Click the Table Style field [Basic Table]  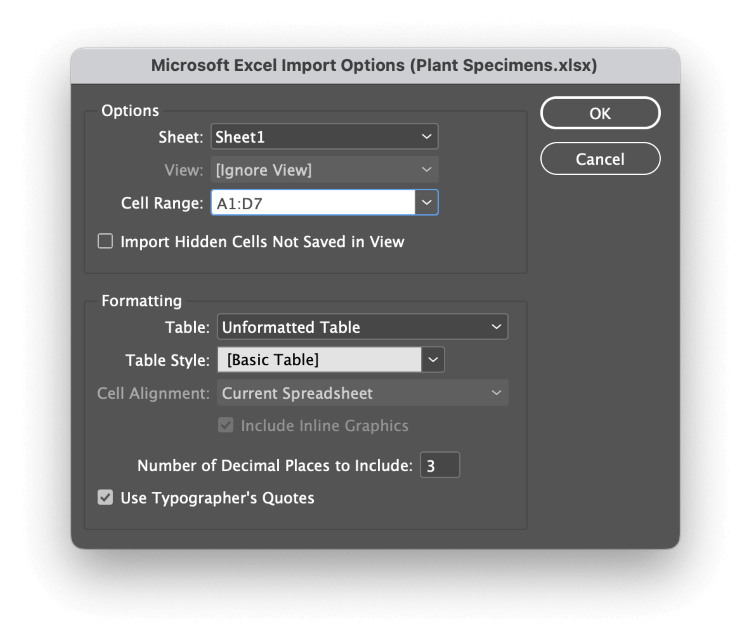(319, 360)
